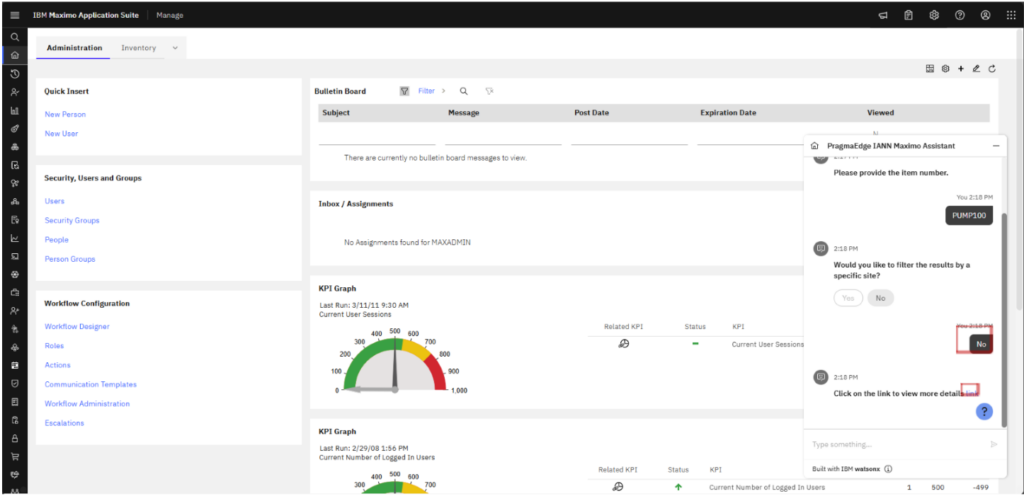Sort by the Subject column header
Screen dimensions: 1024x496
pyautogui.click(x=336, y=113)
